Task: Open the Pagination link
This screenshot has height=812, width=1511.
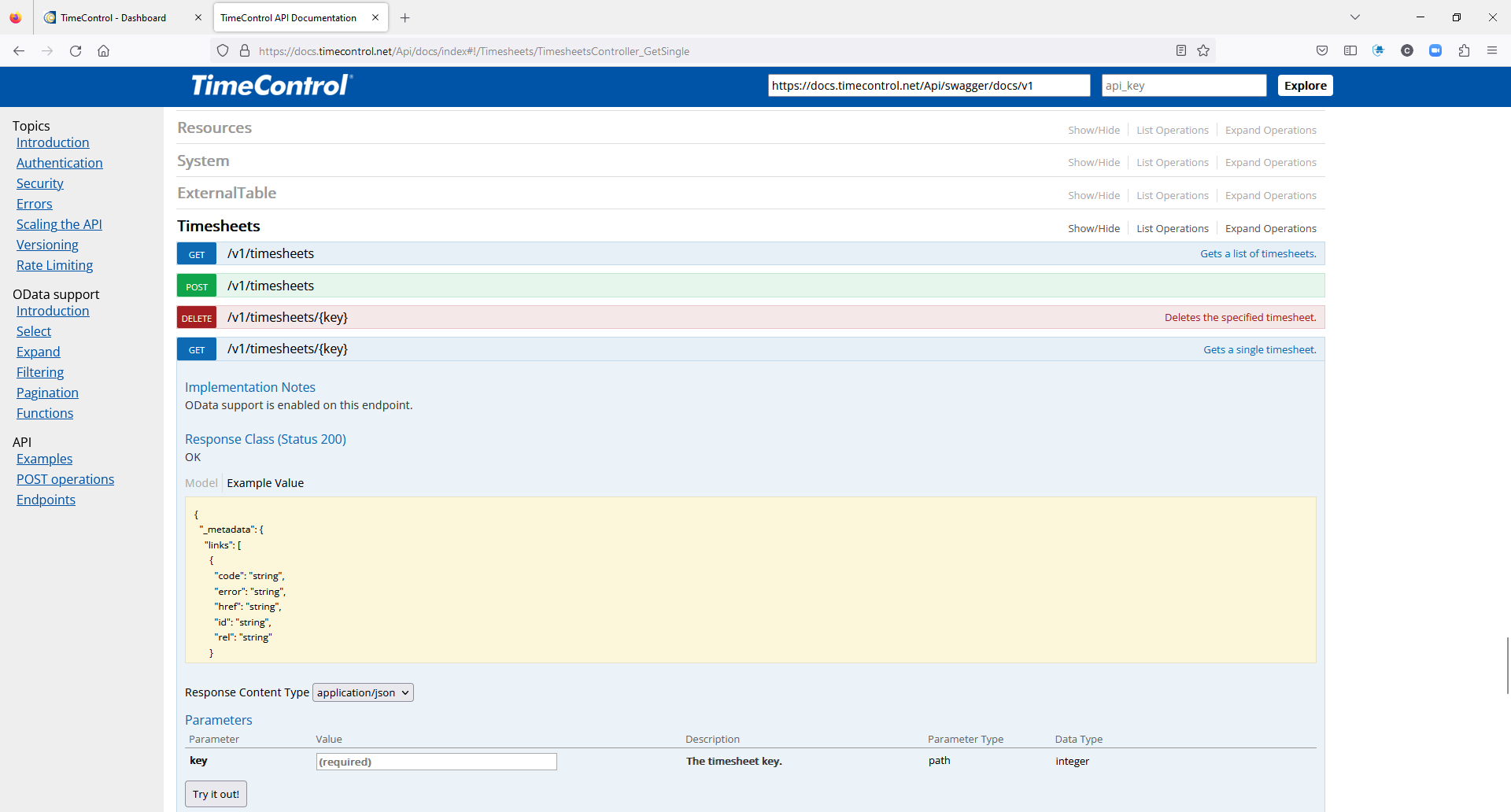Action: 47,393
